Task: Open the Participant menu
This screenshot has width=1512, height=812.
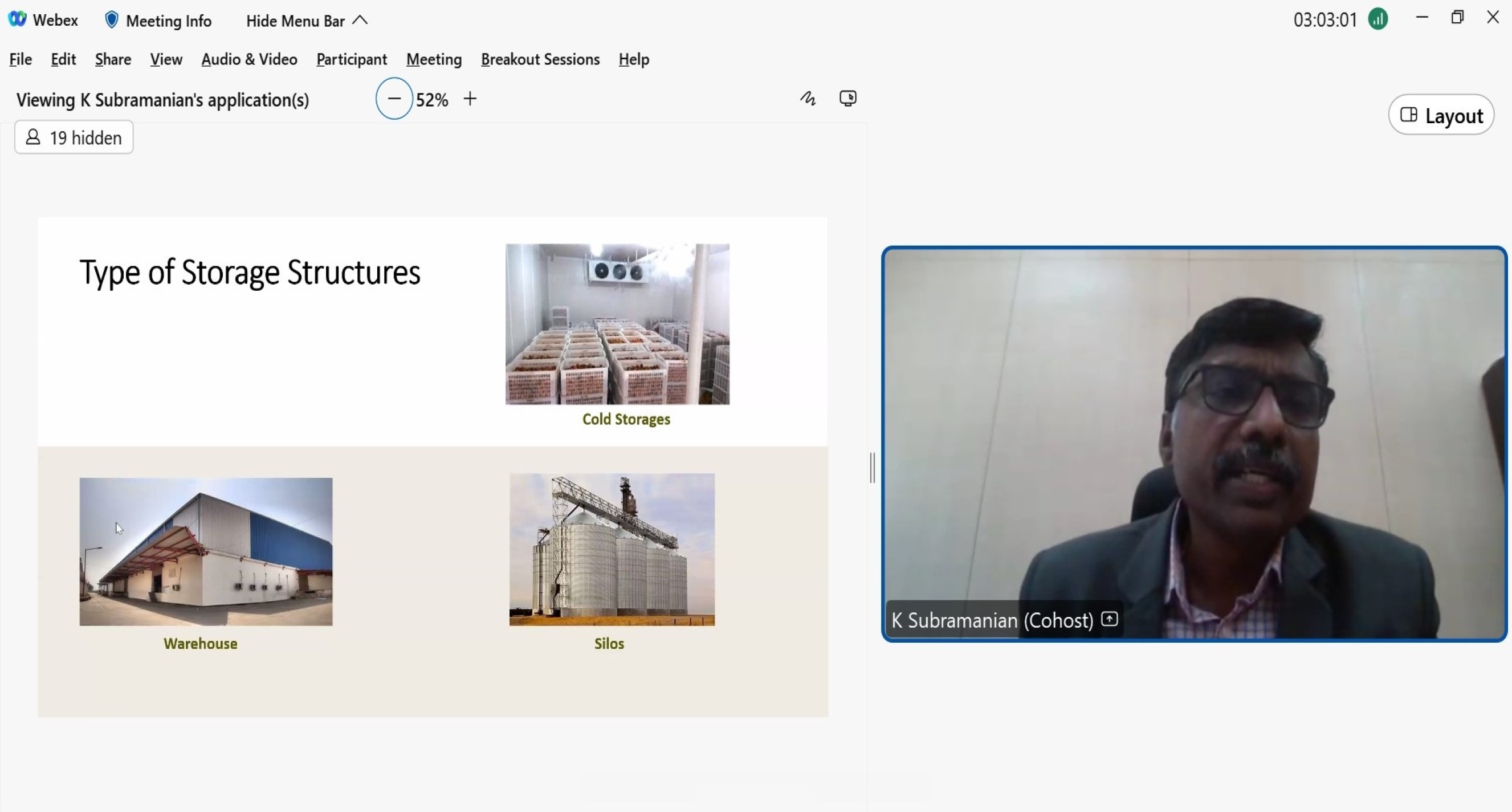Action: coord(352,59)
